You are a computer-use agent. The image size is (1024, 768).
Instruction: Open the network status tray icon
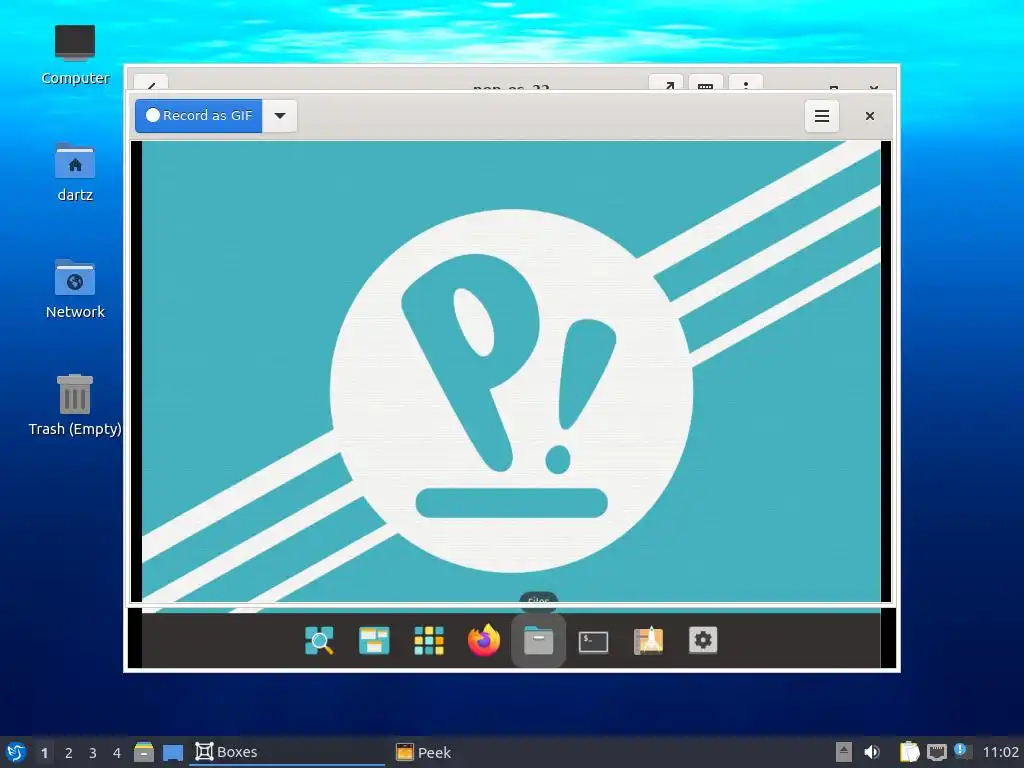click(936, 752)
